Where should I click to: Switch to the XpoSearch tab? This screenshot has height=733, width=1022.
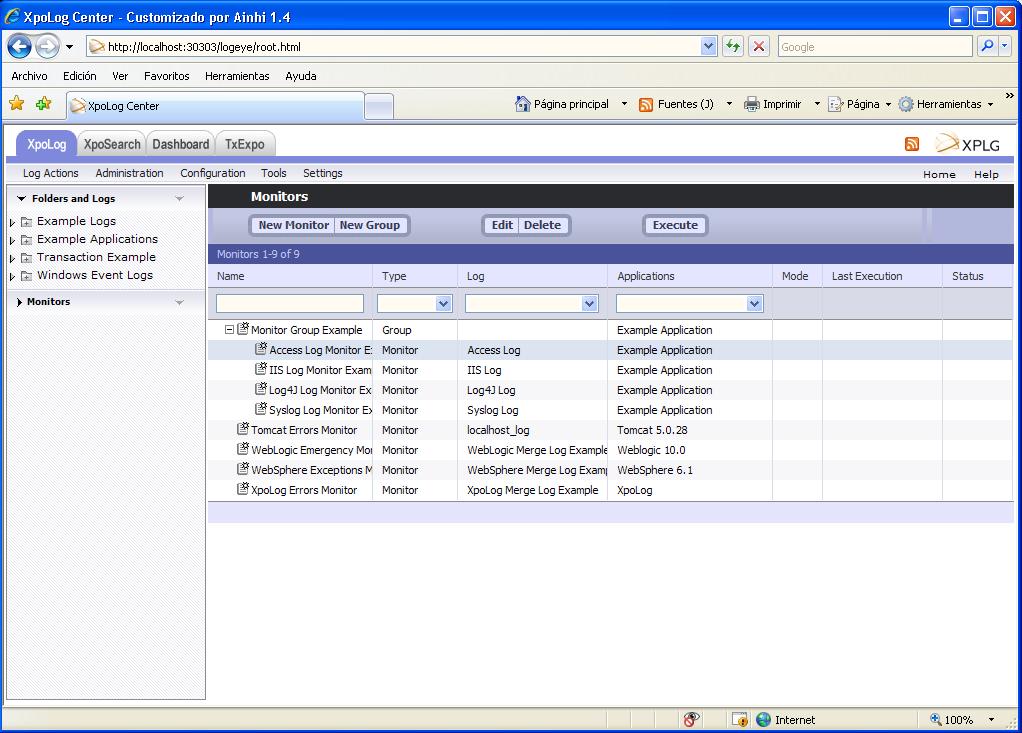point(112,144)
